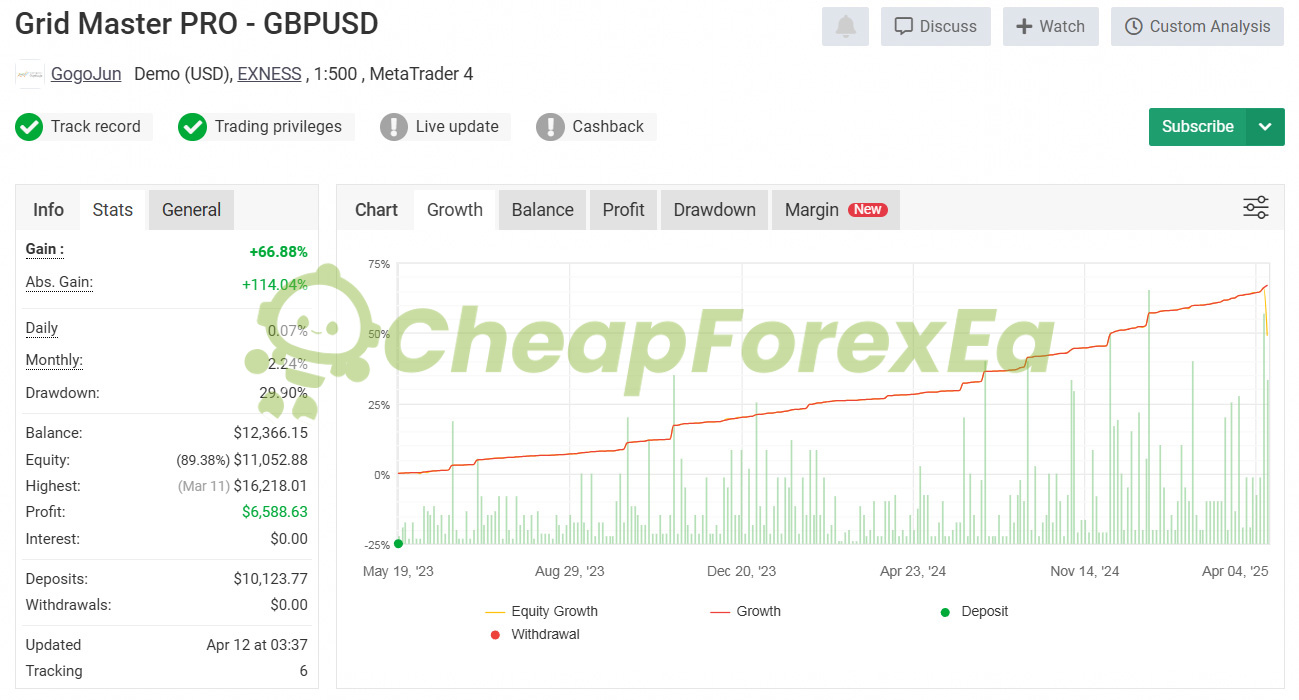Expand the Subscribe dropdown arrow
Image resolution: width=1299 pixels, height=700 pixels.
tap(1265, 127)
